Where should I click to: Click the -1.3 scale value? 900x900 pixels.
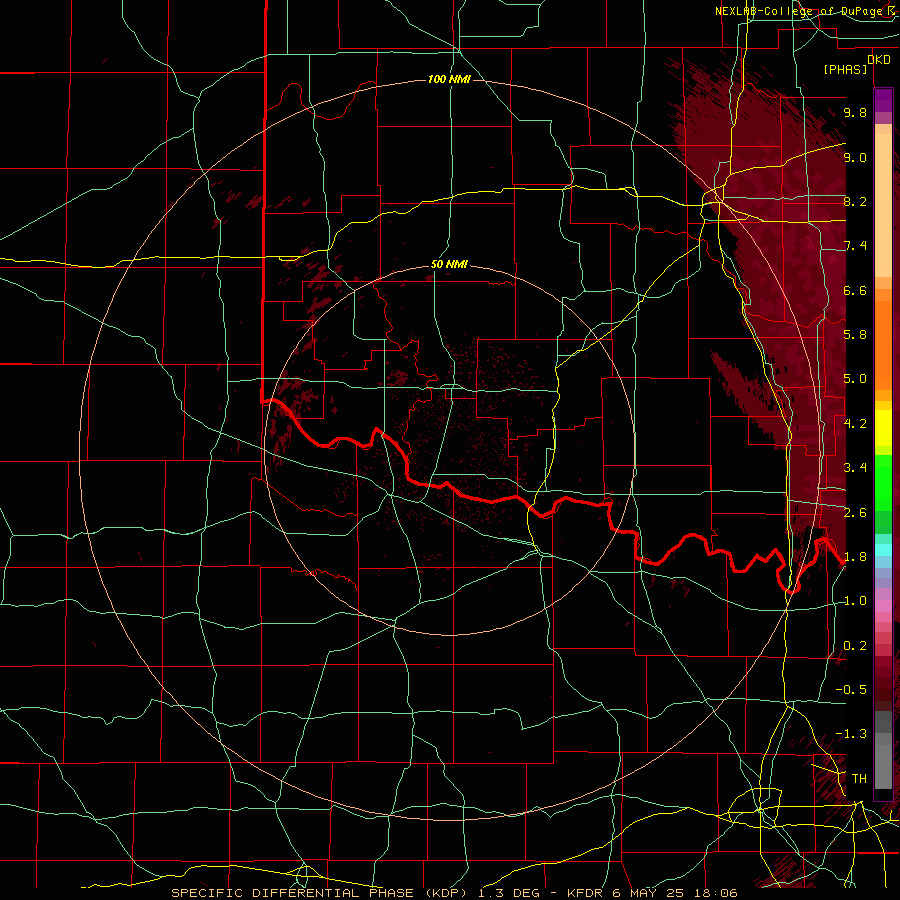851,734
